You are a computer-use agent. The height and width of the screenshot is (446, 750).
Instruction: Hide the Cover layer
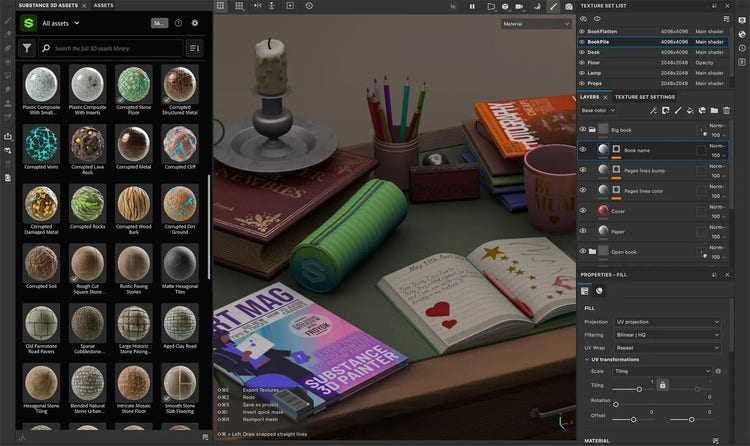coord(584,210)
